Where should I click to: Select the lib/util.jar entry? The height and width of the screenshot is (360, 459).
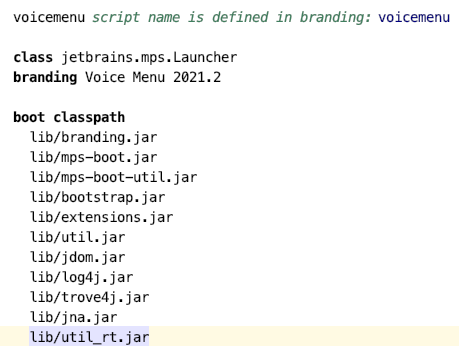point(77,237)
